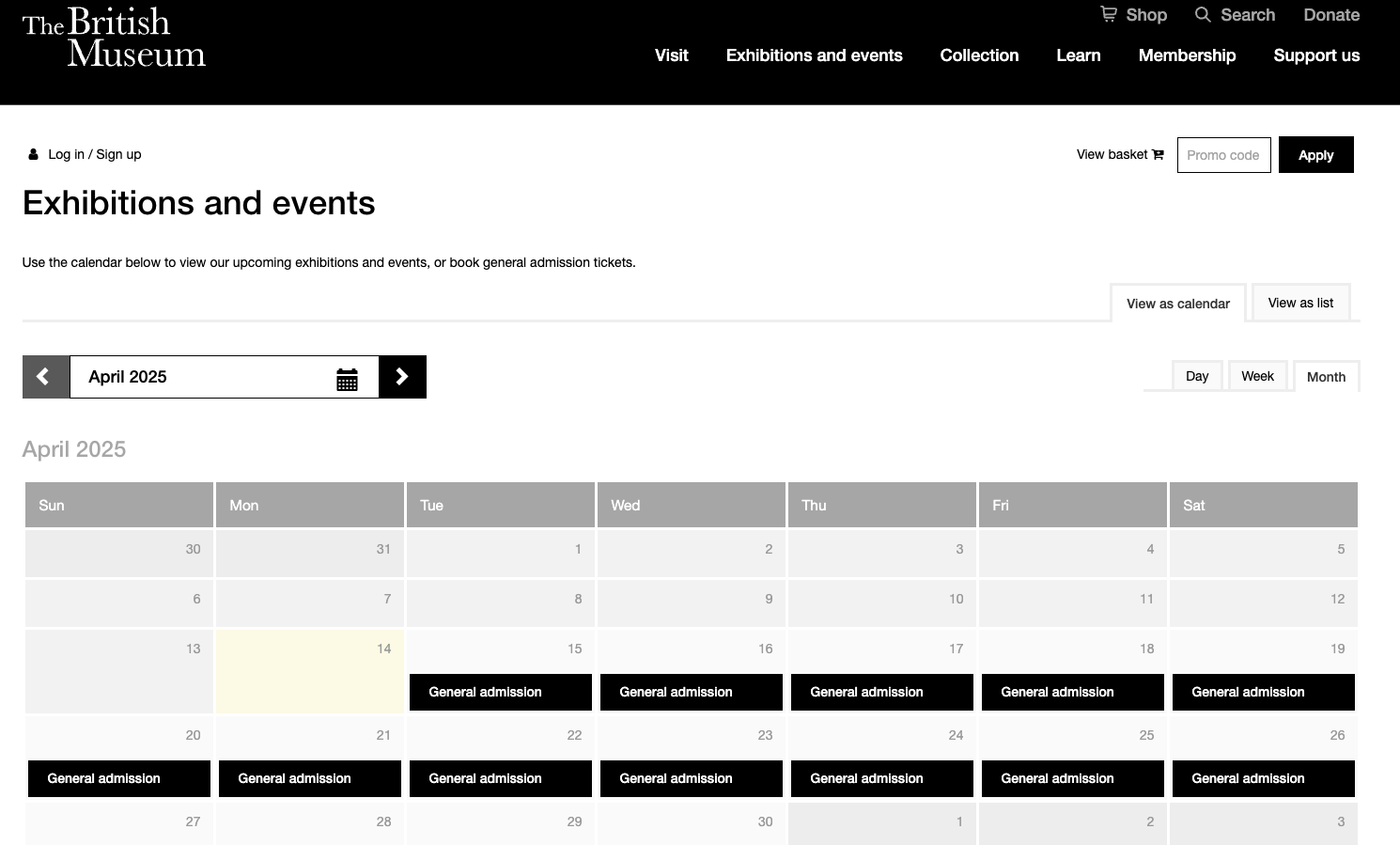Screen dimensions: 1400x845
Task: Switch calendar to Week view
Action: click(x=1257, y=376)
